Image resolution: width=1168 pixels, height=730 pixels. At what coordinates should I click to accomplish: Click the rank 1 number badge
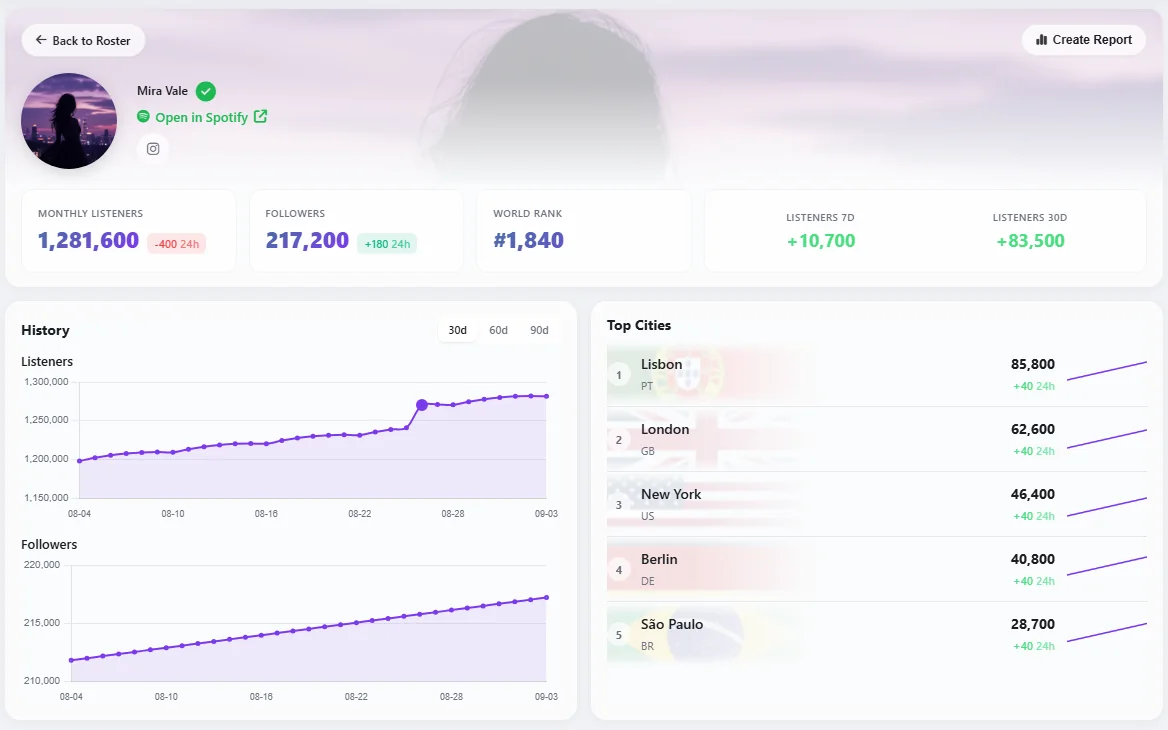pyautogui.click(x=619, y=375)
